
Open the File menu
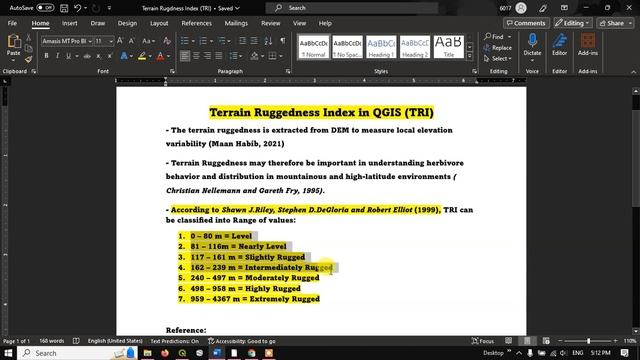[12, 23]
